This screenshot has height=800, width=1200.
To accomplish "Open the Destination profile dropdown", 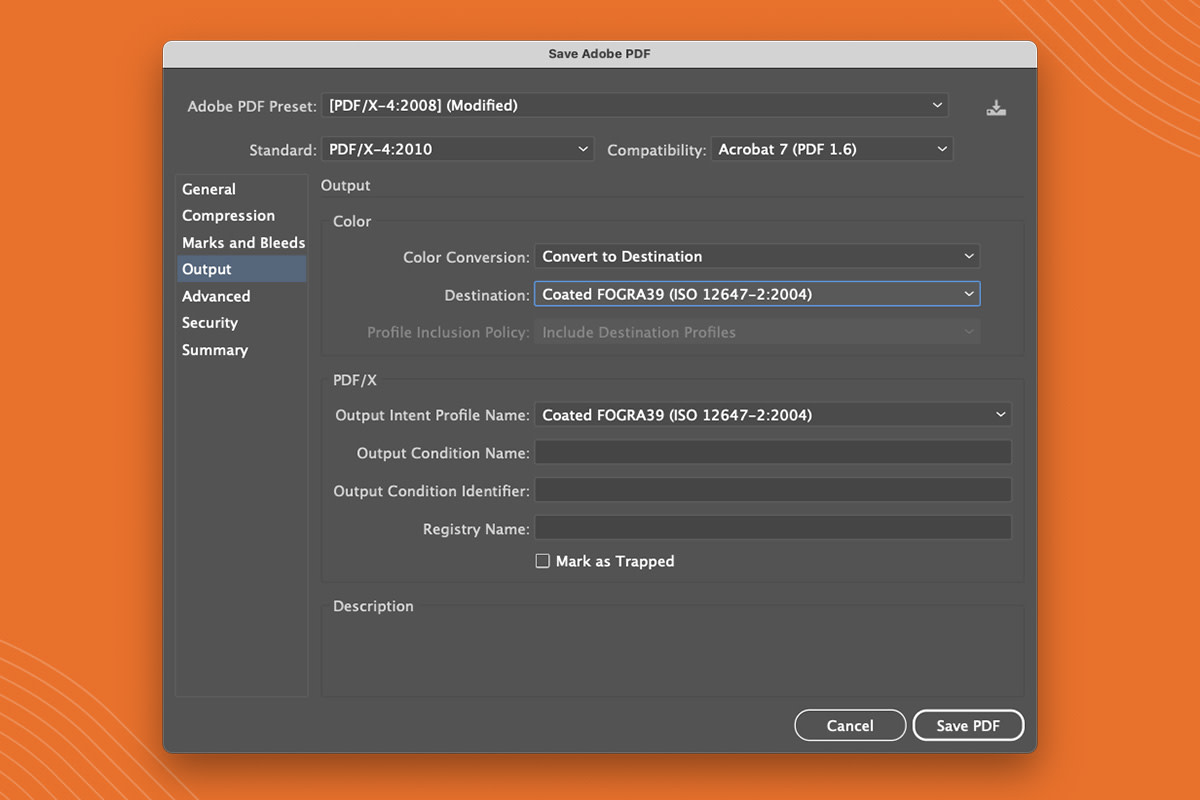I will [757, 293].
